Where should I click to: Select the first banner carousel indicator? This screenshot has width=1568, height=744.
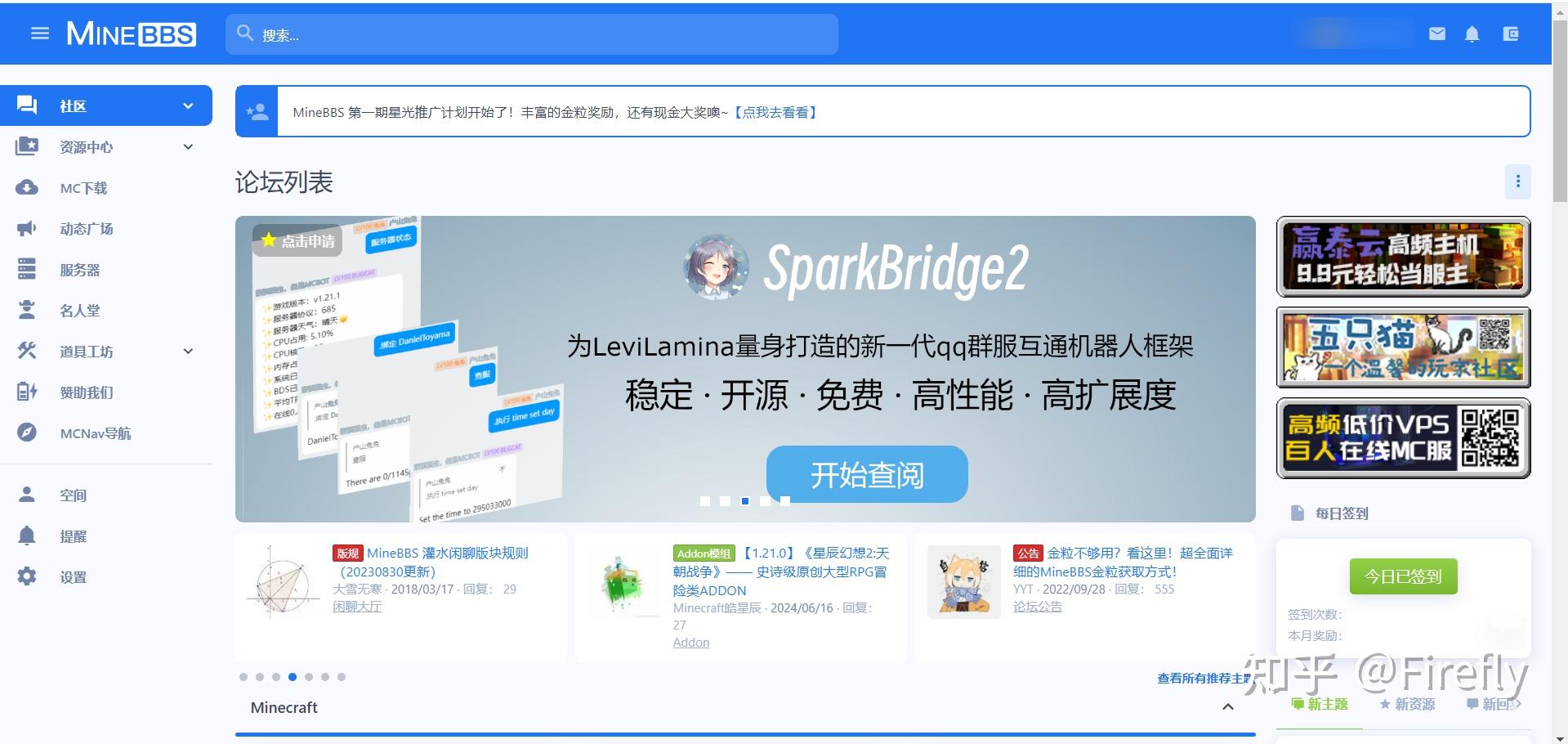[705, 501]
